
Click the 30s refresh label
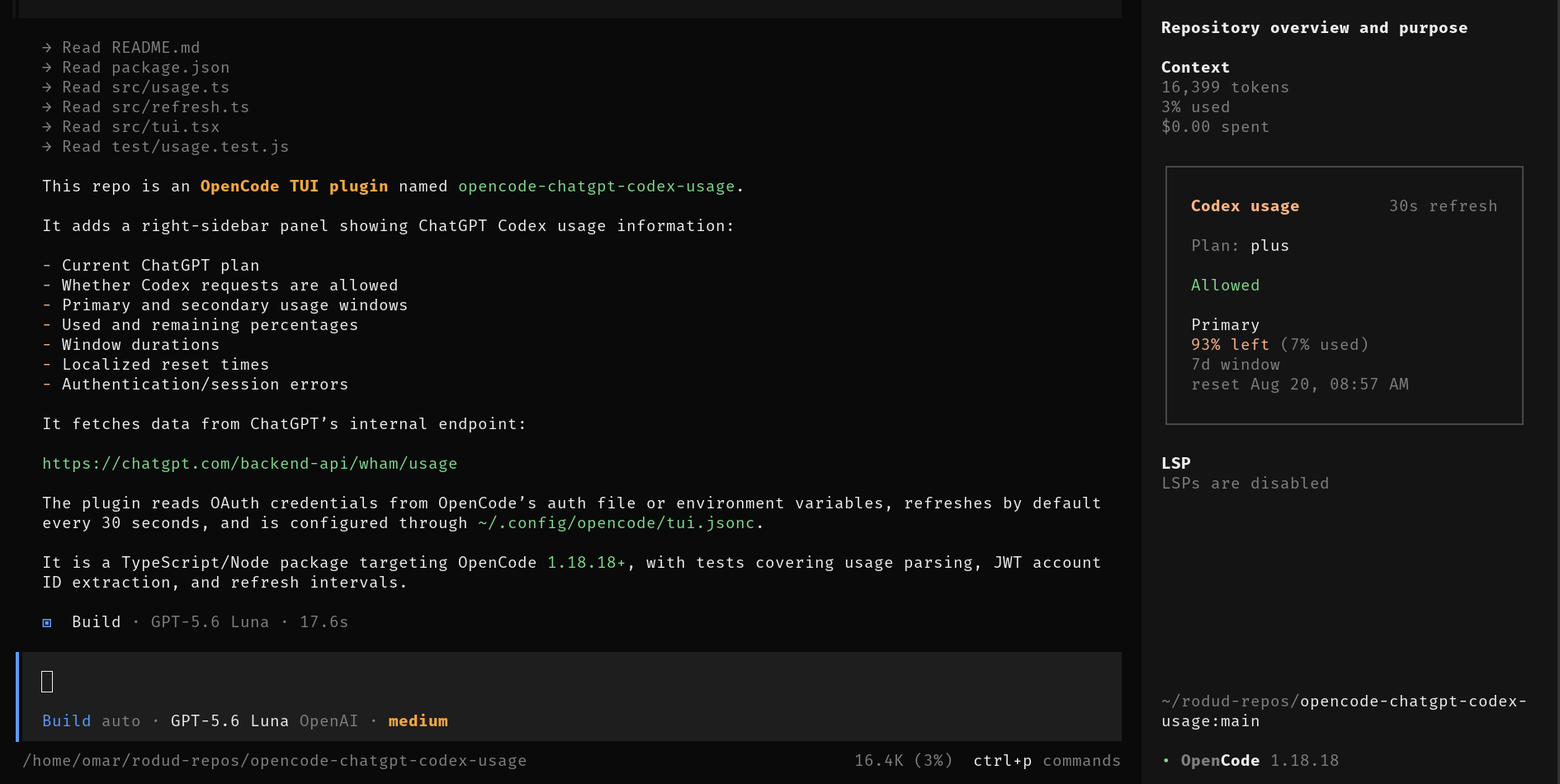pos(1443,206)
